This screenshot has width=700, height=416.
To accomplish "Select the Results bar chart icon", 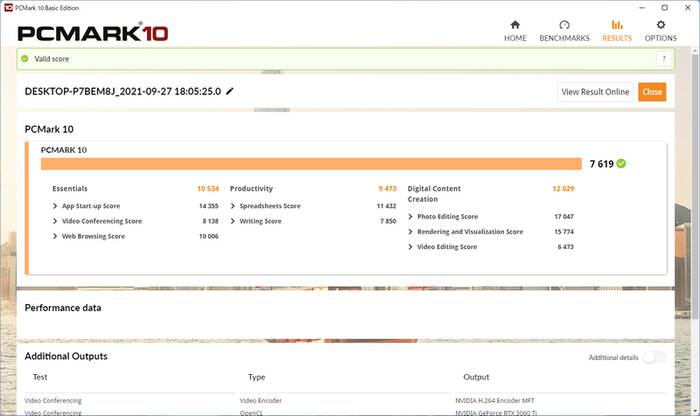I will tap(617, 25).
